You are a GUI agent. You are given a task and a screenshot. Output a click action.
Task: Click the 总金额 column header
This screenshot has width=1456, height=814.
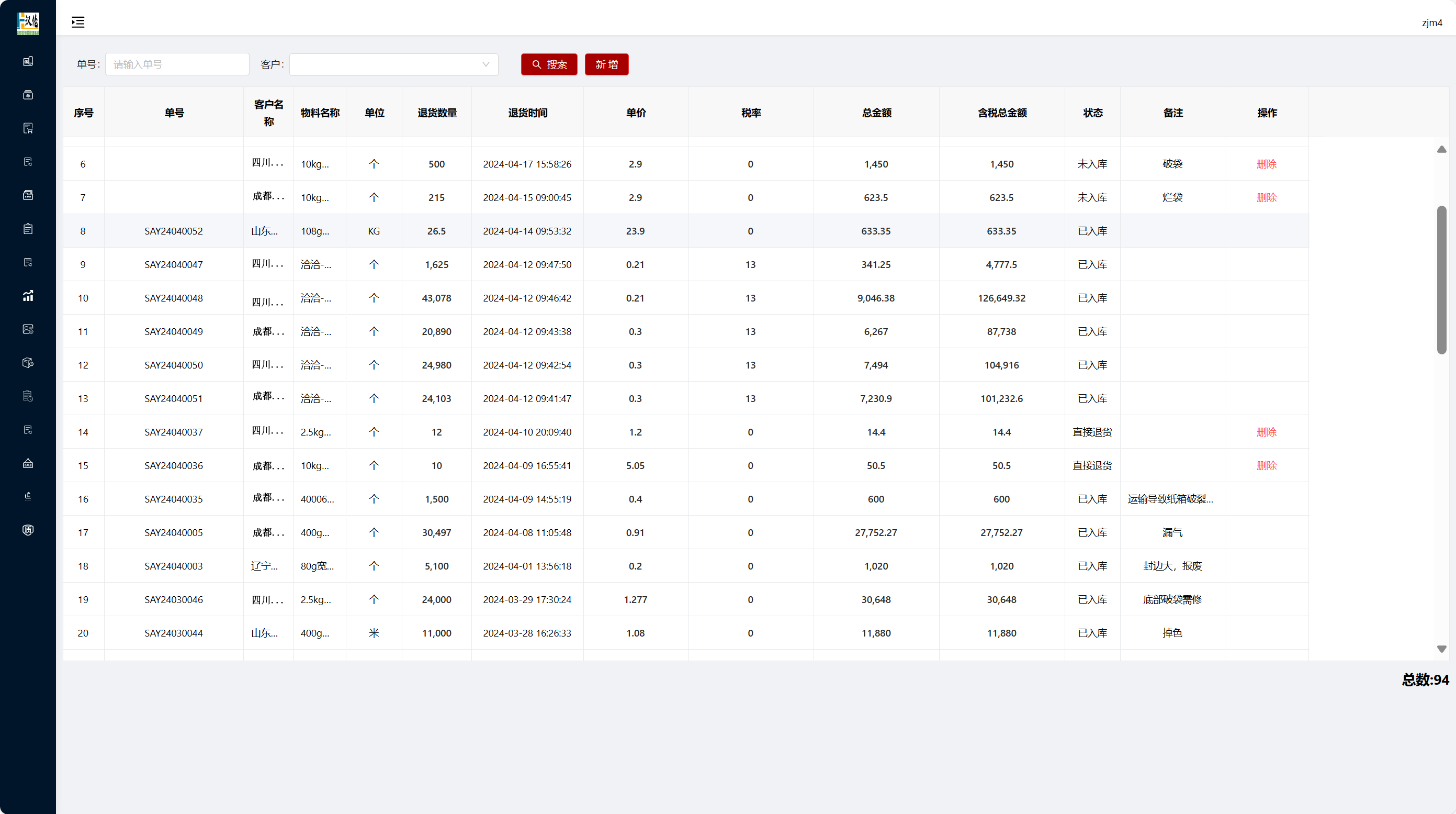coord(877,113)
